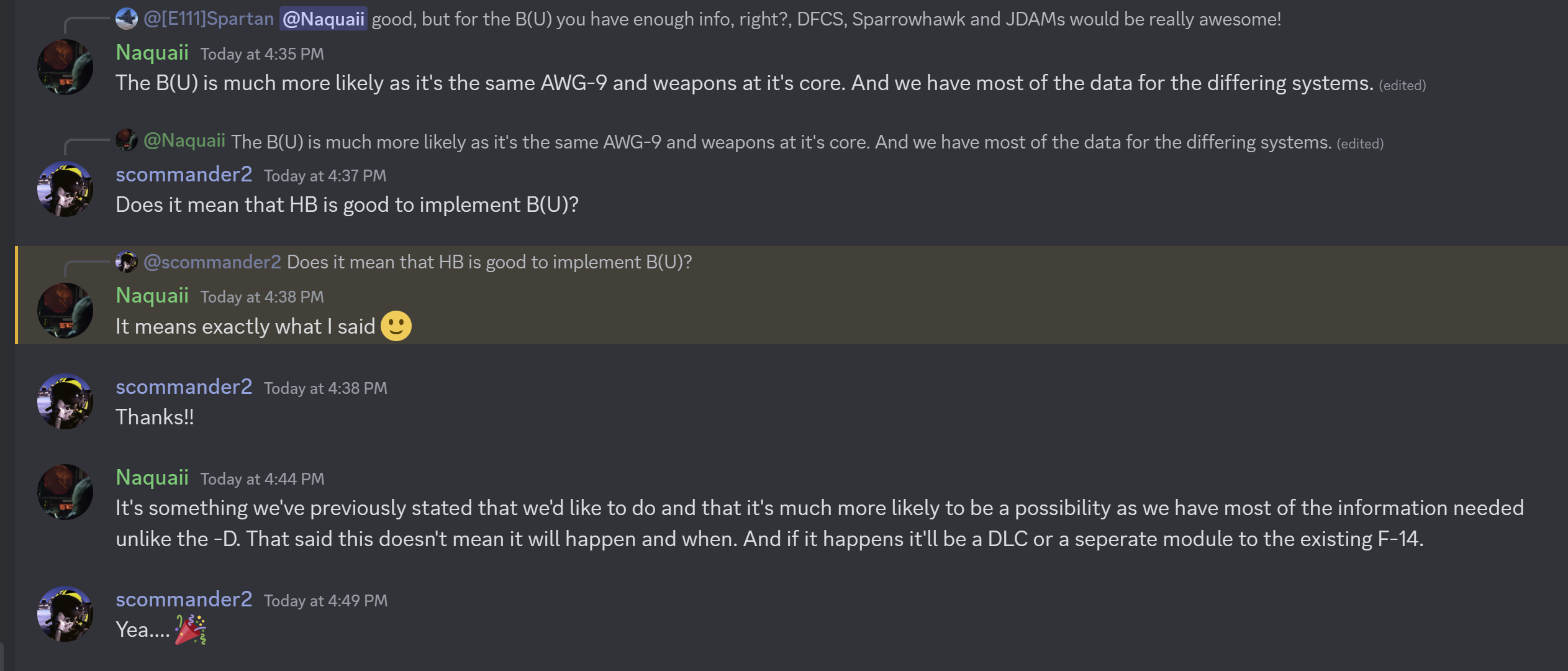Click the '(edited)' tag on Naquaii's 4:35 message
Viewport: 1568px width, 671px height.
(1402, 85)
